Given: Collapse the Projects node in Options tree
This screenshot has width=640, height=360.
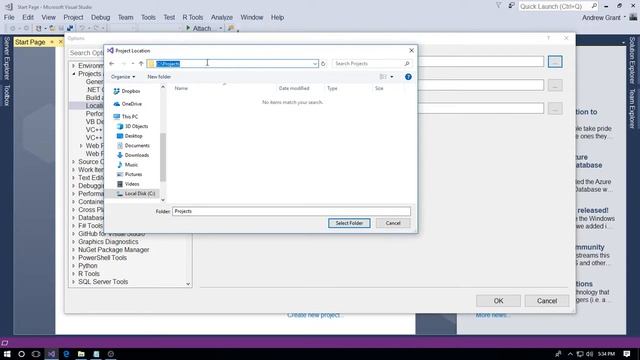Looking at the screenshot, I should tap(73, 74).
